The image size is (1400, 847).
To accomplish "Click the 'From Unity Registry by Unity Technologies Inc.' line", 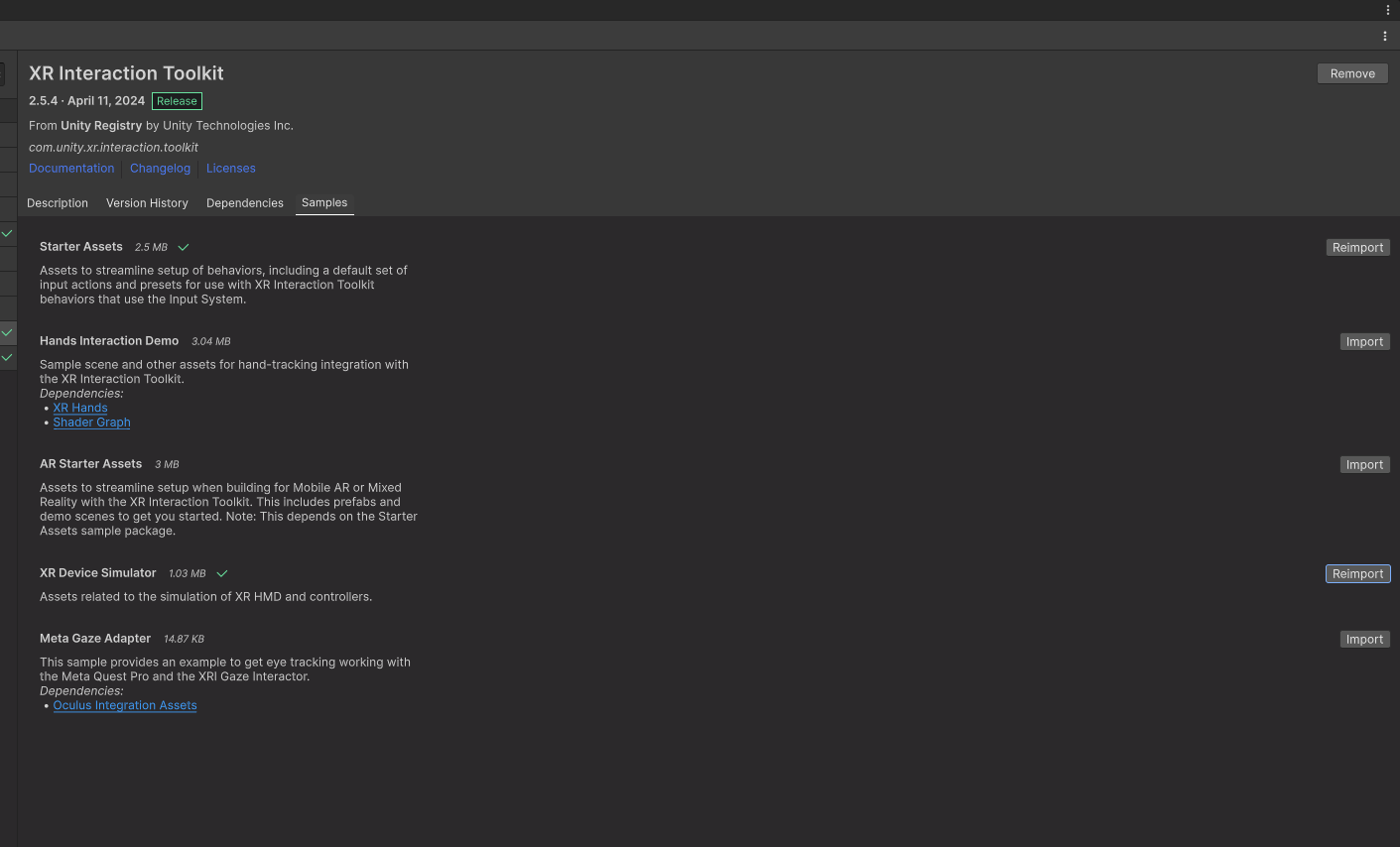I will (x=161, y=126).
